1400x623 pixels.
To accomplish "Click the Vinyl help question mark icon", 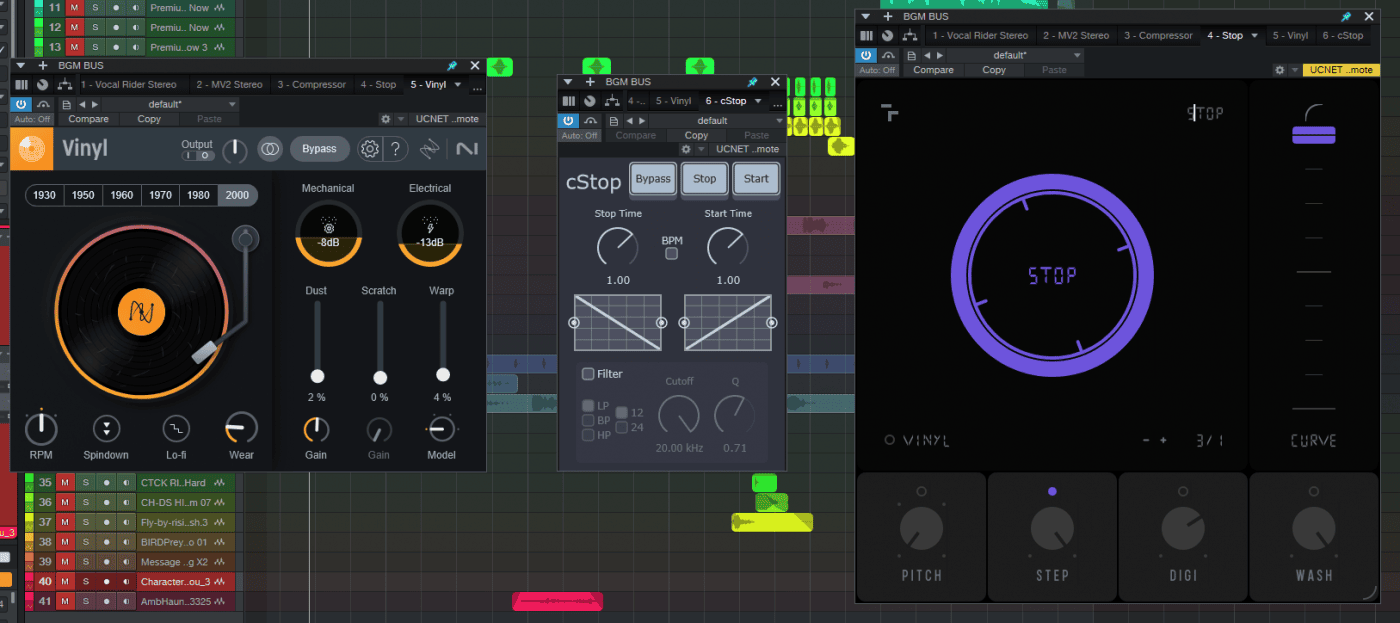I will click(x=396, y=149).
